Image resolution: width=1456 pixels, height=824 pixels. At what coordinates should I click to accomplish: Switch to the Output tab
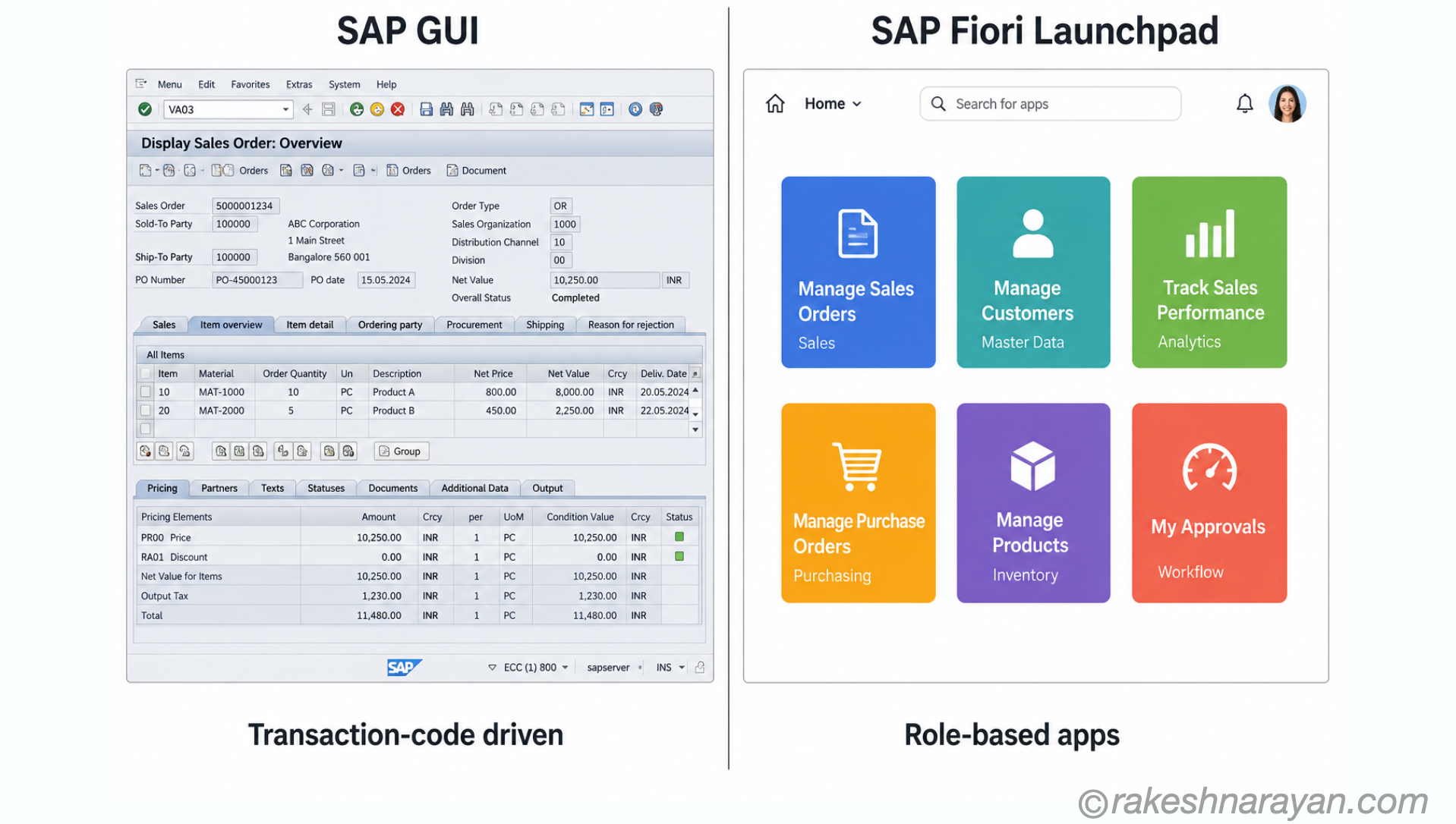click(x=547, y=488)
